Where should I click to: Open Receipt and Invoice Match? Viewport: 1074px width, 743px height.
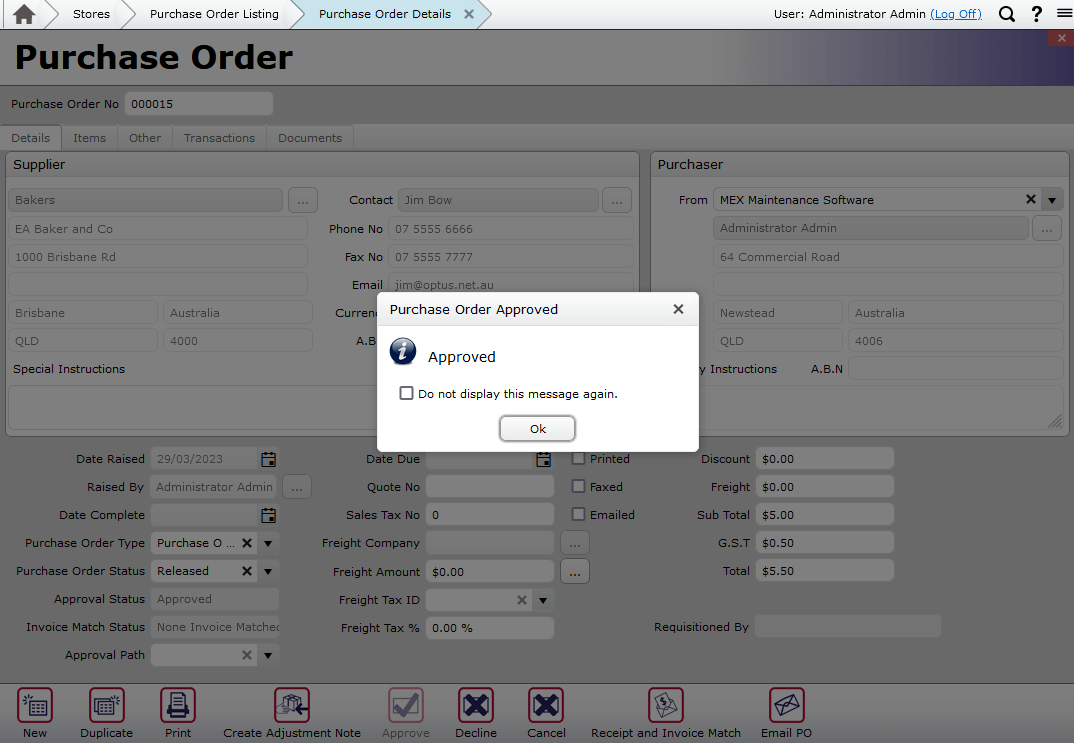pos(665,712)
